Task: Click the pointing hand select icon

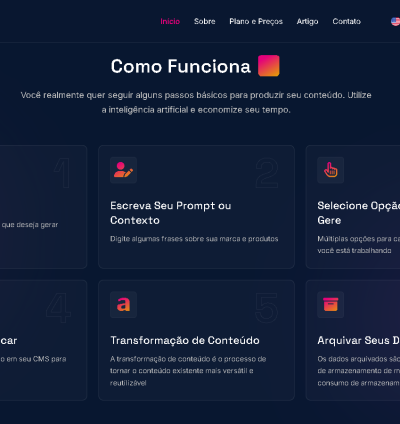Action: (x=330, y=170)
